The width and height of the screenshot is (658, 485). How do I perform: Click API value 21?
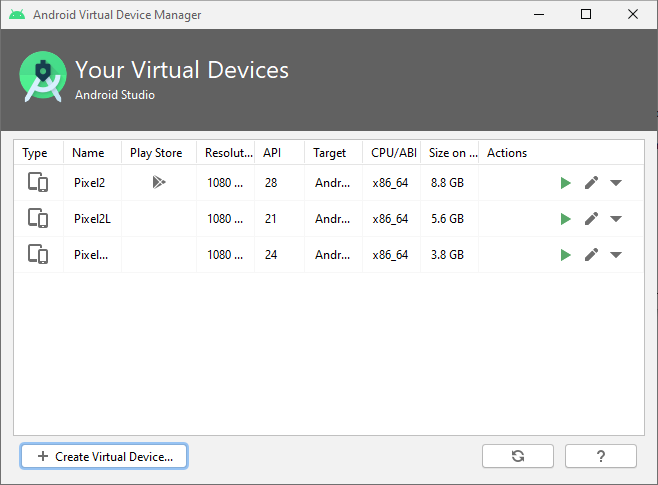[271, 219]
